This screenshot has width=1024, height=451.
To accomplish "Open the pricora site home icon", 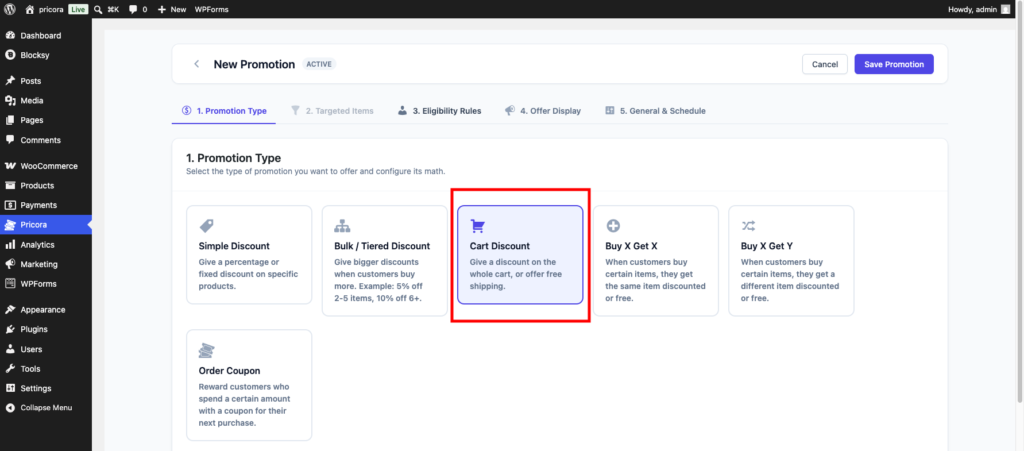I will pos(29,10).
